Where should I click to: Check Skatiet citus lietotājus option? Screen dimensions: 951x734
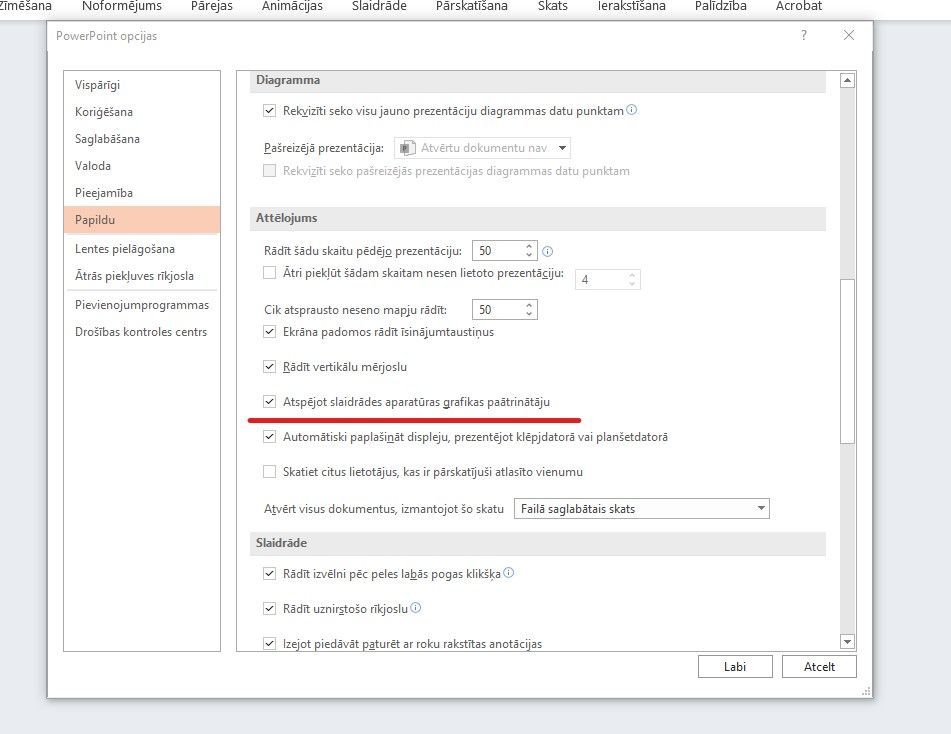tap(269, 472)
